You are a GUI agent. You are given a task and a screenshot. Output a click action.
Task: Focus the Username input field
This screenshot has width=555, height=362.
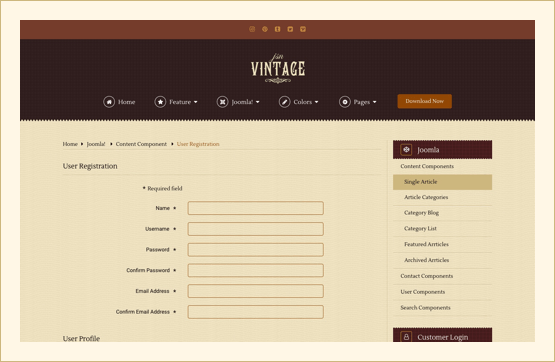click(256, 229)
